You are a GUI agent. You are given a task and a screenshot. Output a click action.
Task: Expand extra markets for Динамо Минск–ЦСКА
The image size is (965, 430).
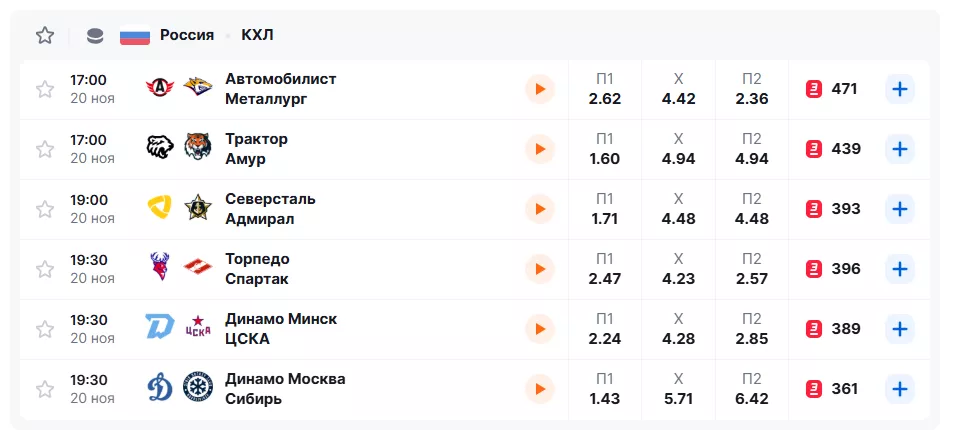pos(900,329)
